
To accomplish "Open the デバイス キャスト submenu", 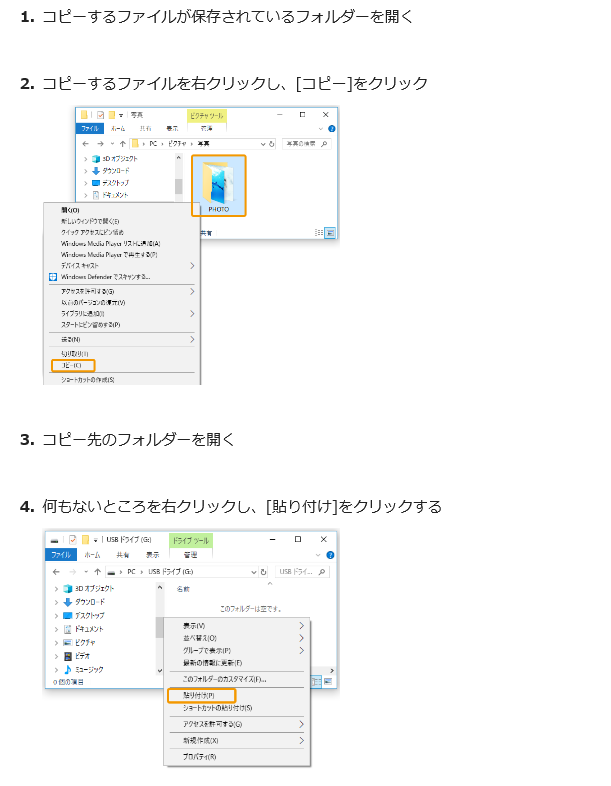I will tap(122, 266).
